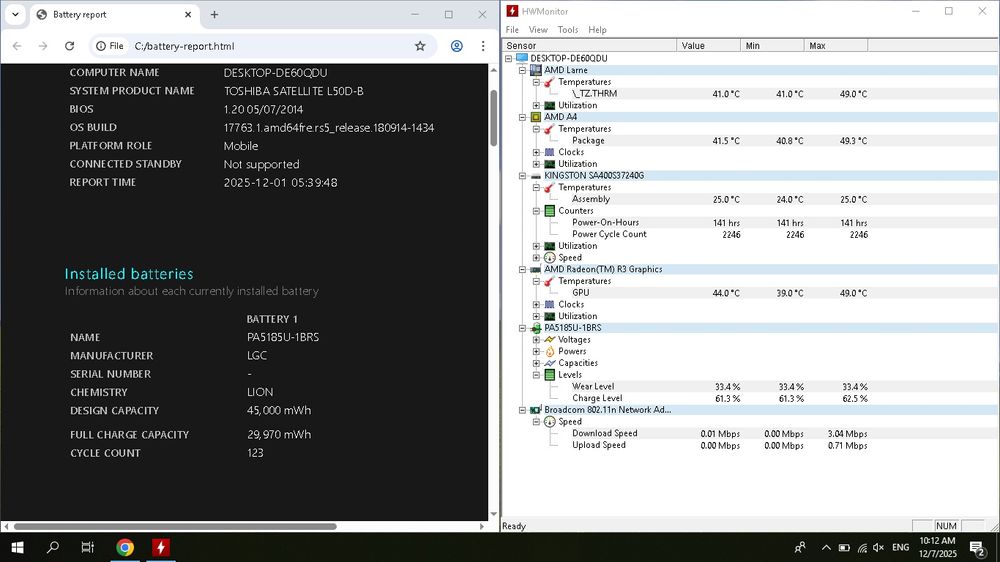Screen dimensions: 1000x562
Task: Collapse the AMD Larne node
Action: 522,70
